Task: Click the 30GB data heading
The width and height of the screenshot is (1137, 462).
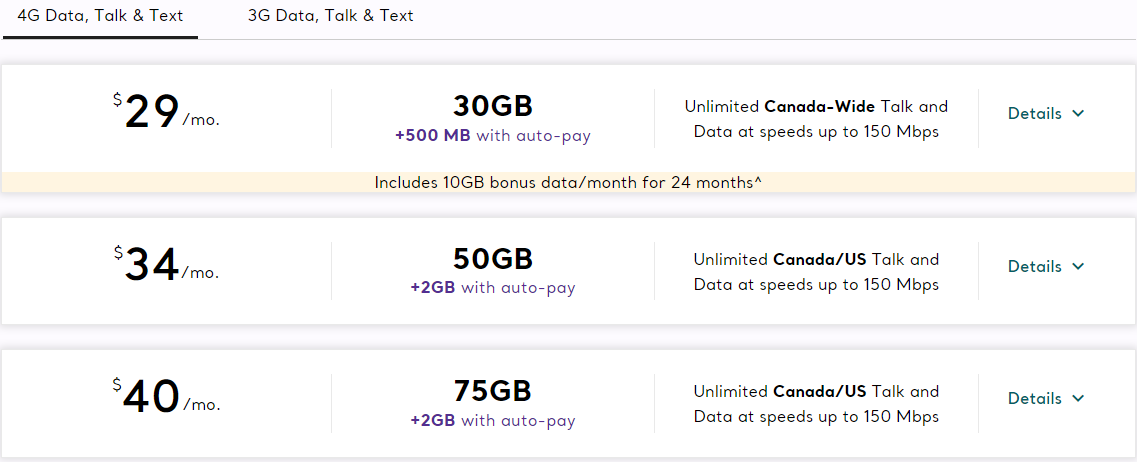Action: click(x=493, y=106)
